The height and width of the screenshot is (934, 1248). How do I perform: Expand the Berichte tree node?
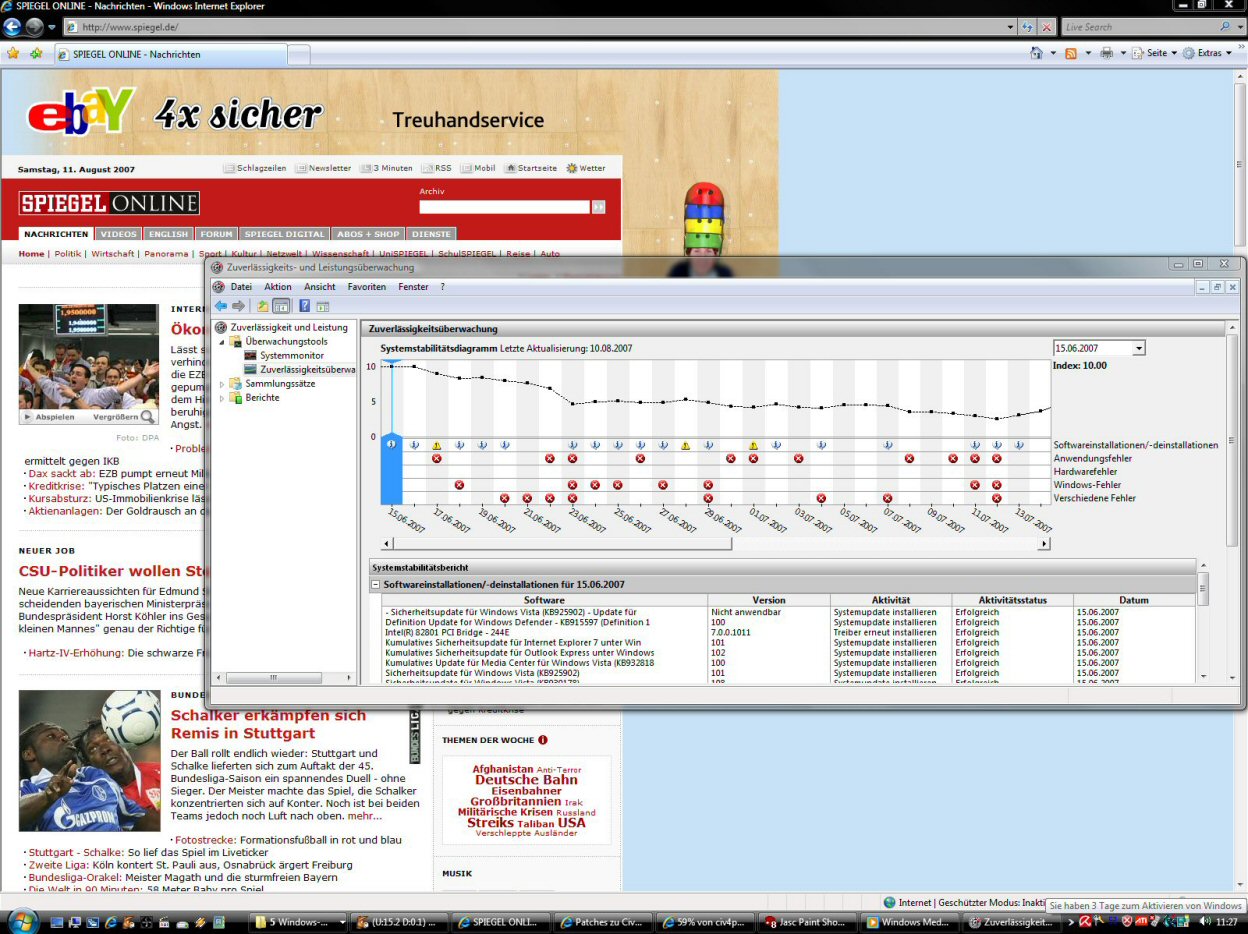(x=222, y=397)
